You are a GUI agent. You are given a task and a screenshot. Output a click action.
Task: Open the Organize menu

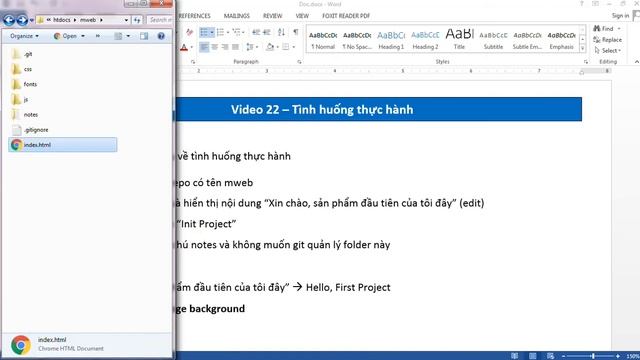24,36
